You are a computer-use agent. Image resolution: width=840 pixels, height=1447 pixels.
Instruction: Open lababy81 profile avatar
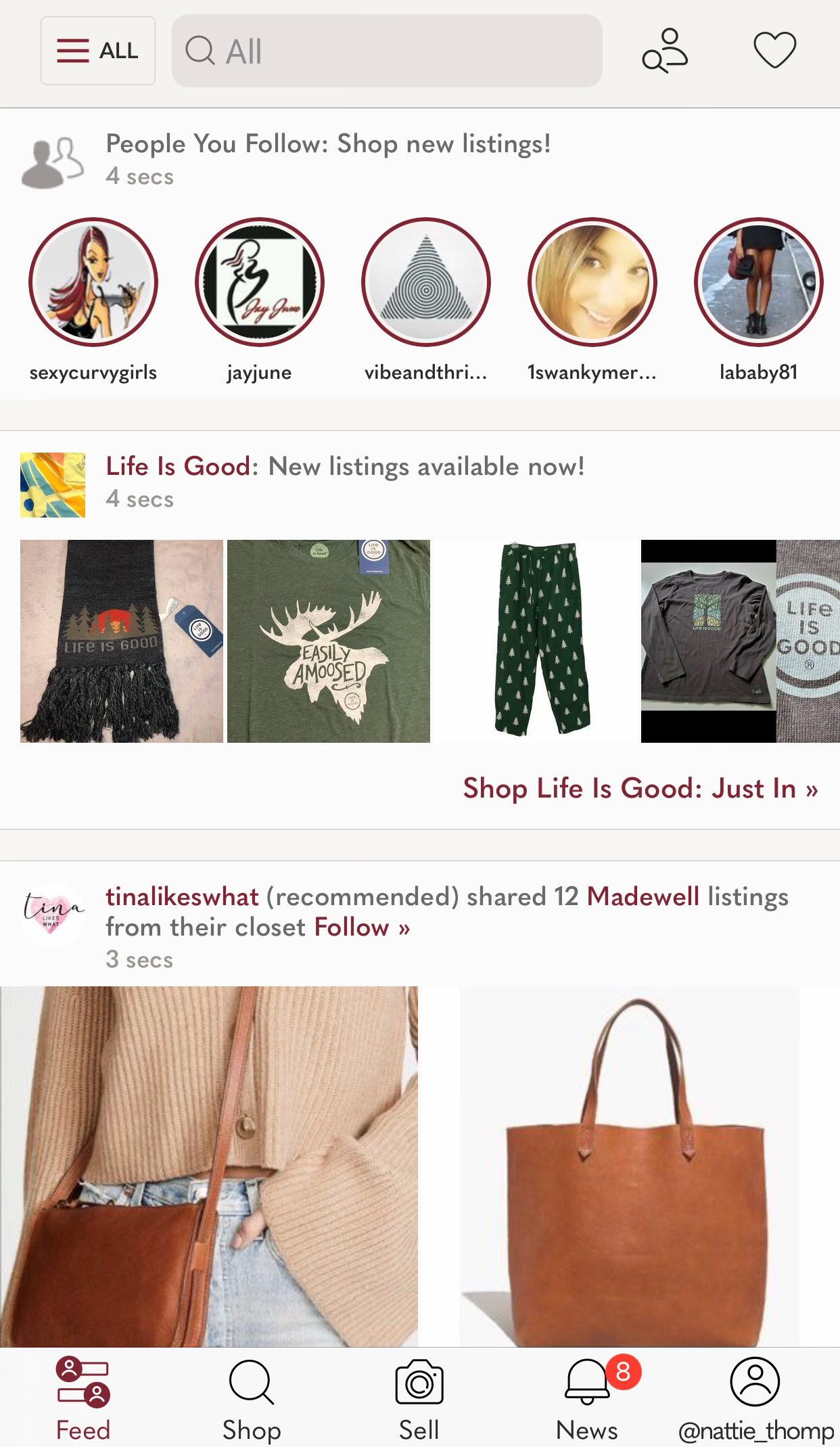coord(759,282)
